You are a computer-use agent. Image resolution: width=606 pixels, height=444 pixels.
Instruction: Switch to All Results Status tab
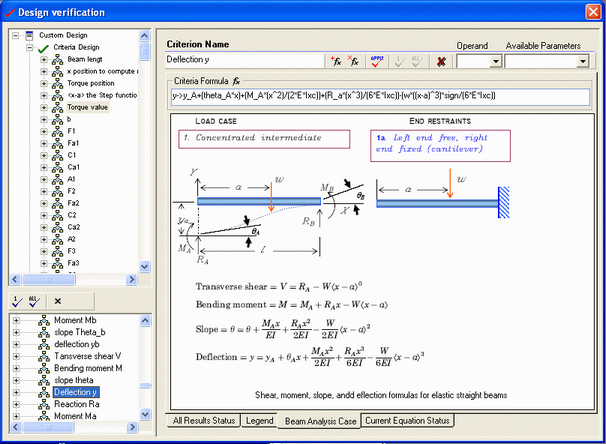(x=204, y=420)
